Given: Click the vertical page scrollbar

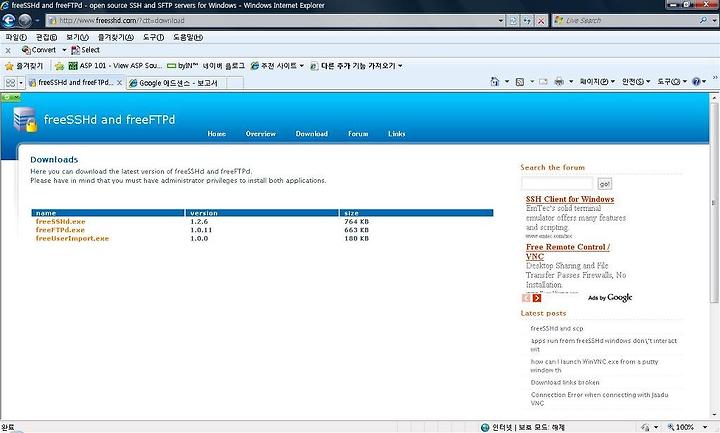Looking at the screenshot, I should tap(714, 202).
